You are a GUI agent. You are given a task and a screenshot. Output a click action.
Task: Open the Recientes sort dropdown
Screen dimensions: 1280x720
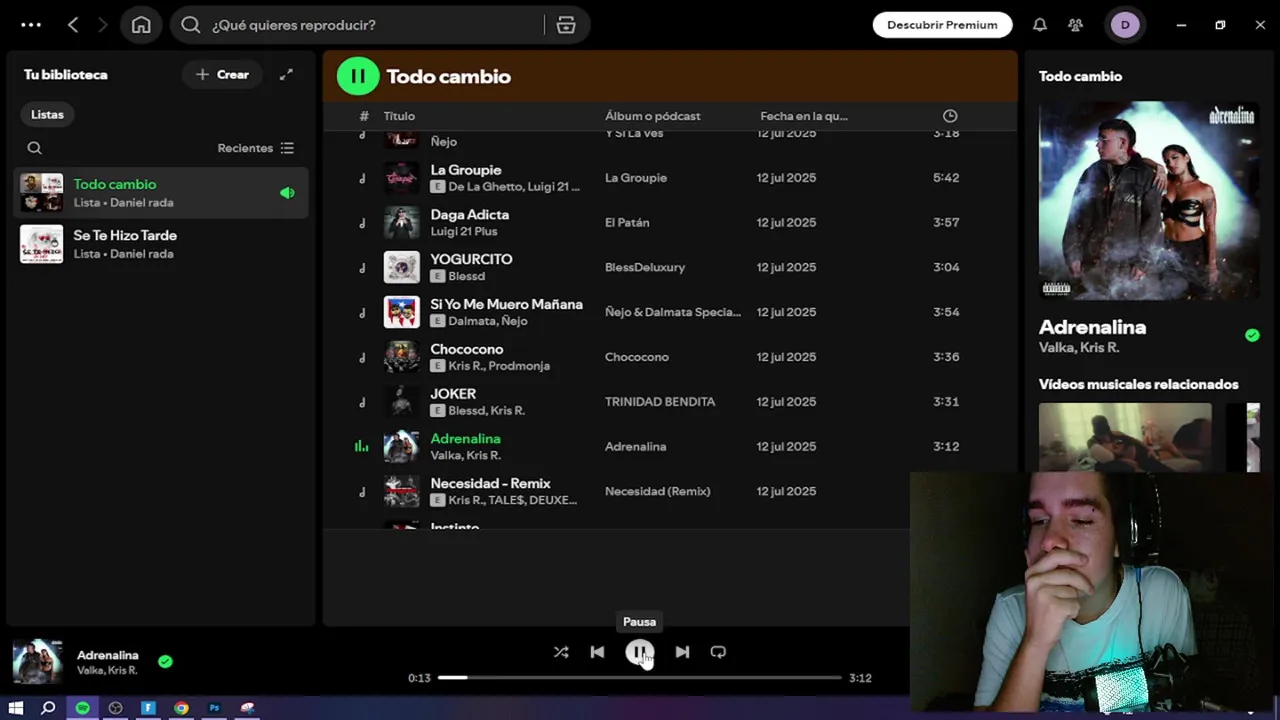coord(255,148)
